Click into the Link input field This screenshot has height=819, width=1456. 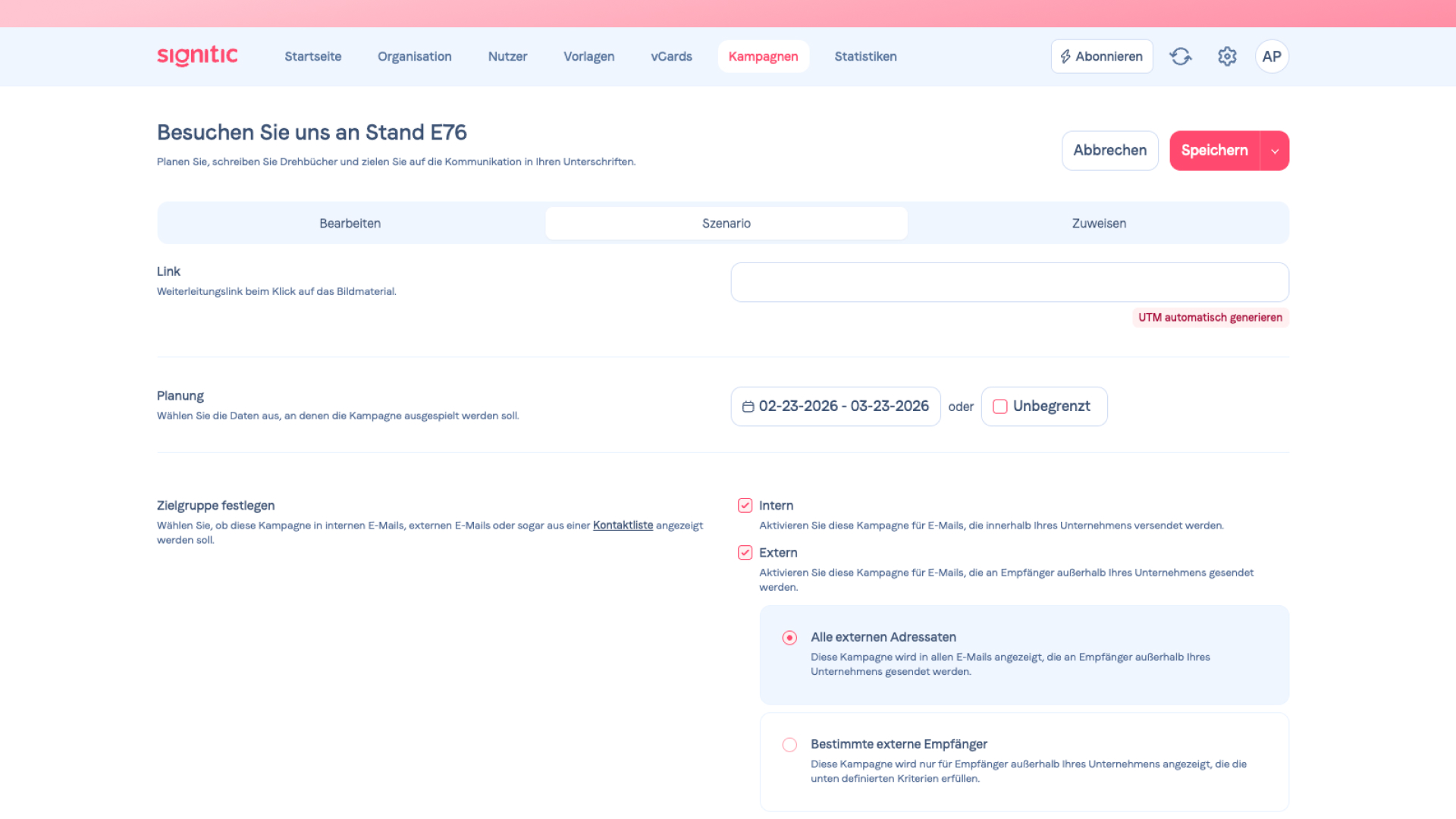[1009, 282]
